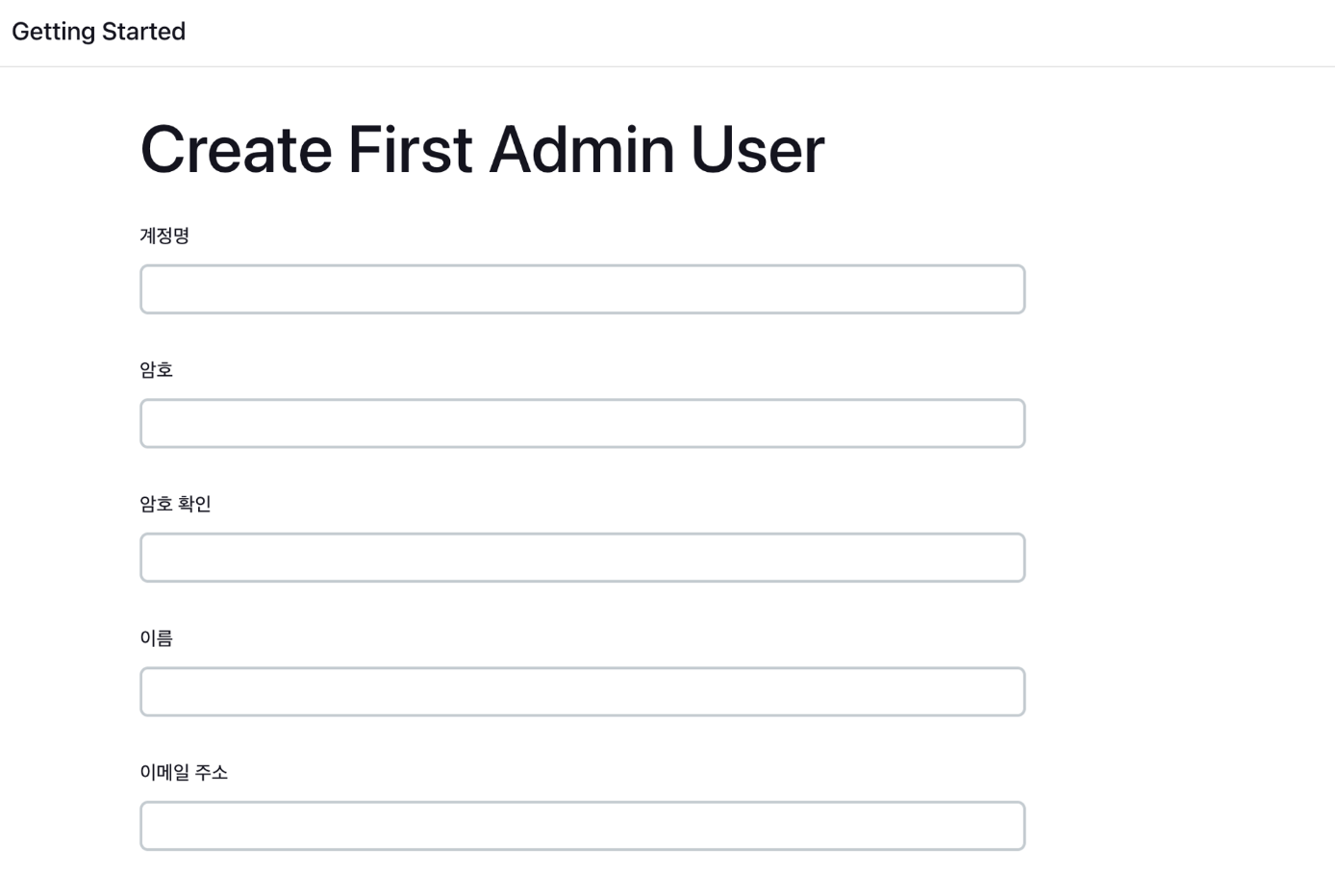Place cursor in the first form field

point(582,289)
